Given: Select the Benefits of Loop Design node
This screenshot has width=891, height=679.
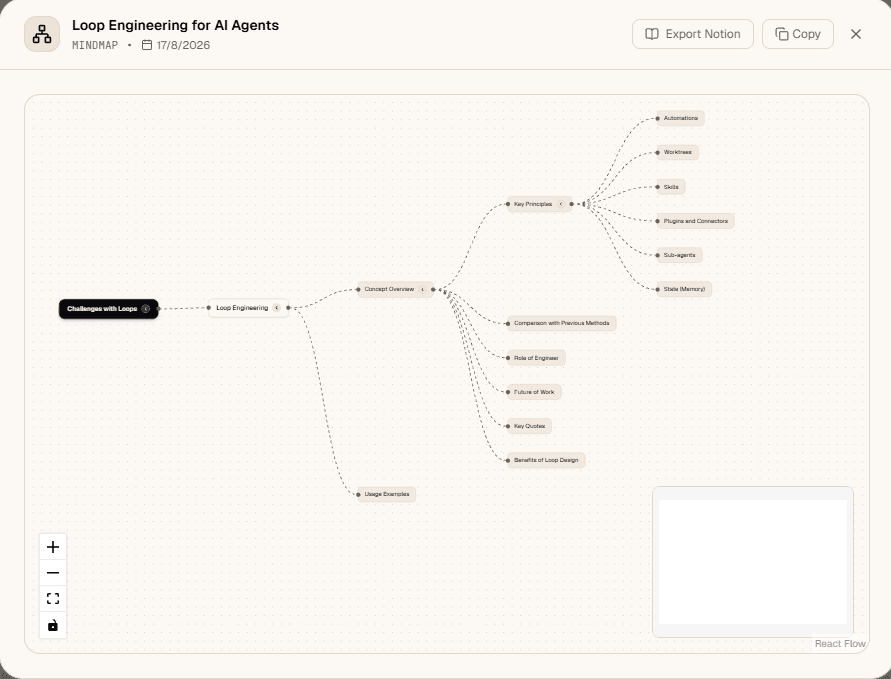Looking at the screenshot, I should pyautogui.click(x=546, y=460).
